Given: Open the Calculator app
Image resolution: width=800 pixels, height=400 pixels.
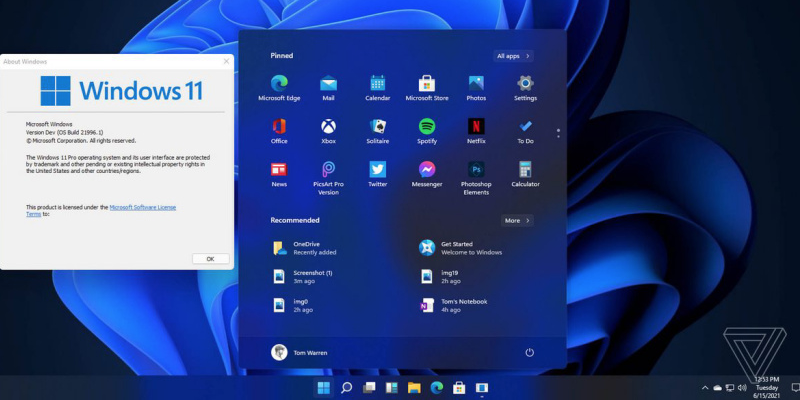Looking at the screenshot, I should coord(525,170).
